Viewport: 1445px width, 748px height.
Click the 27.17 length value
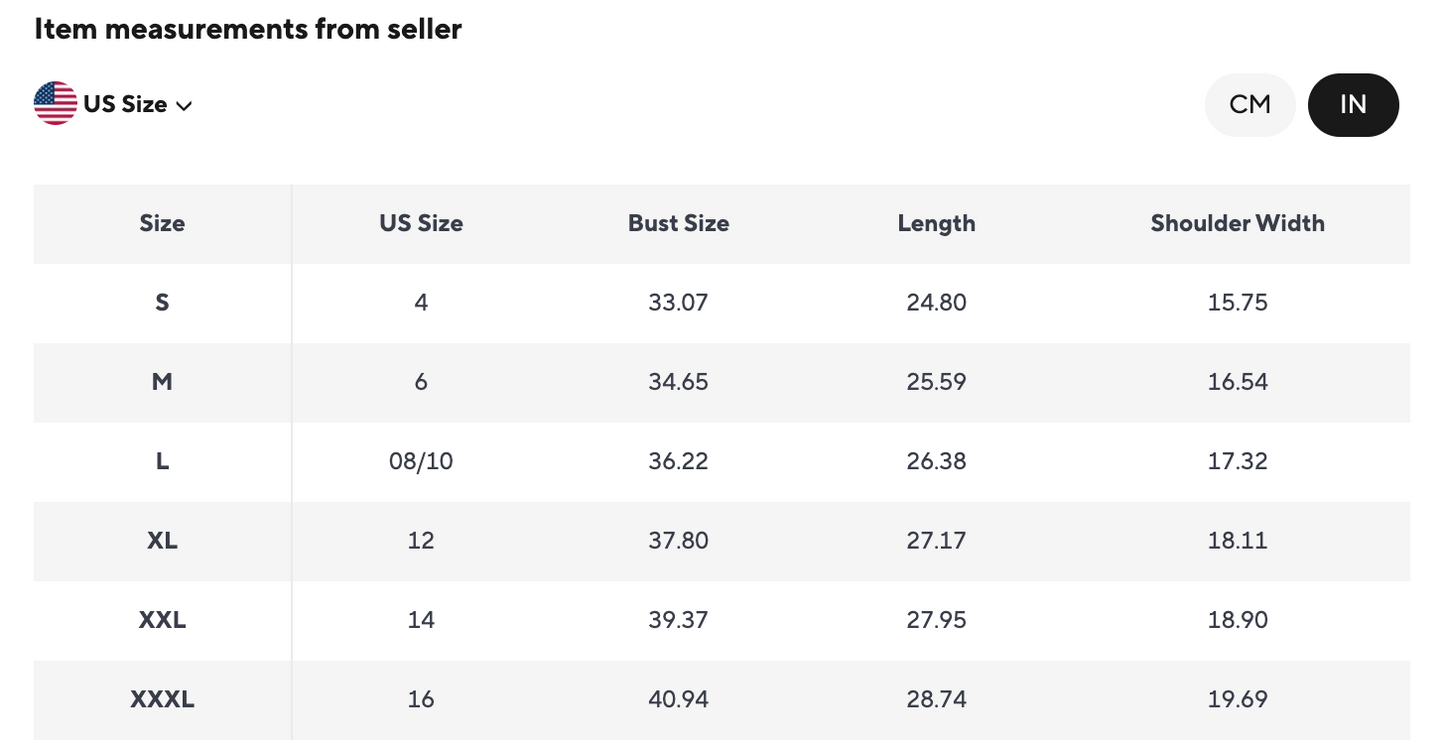tap(936, 540)
